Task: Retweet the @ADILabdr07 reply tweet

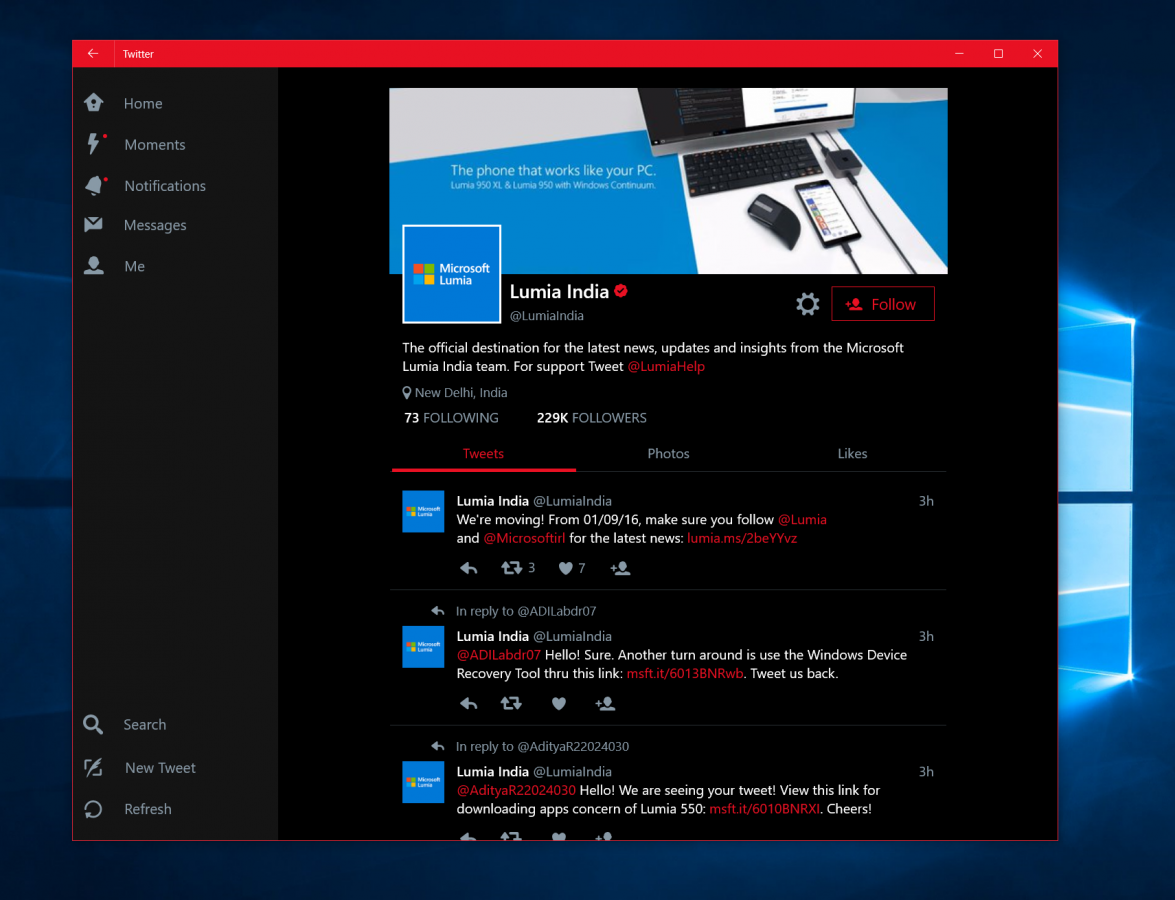Action: [x=511, y=703]
